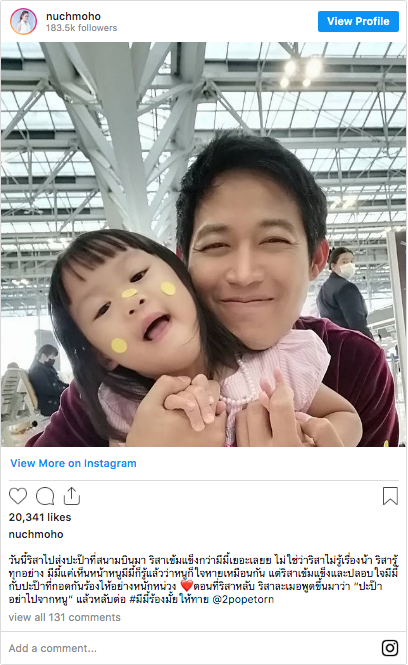The image size is (408, 665).
Task: Open the father and daughter photo
Action: 204,244
